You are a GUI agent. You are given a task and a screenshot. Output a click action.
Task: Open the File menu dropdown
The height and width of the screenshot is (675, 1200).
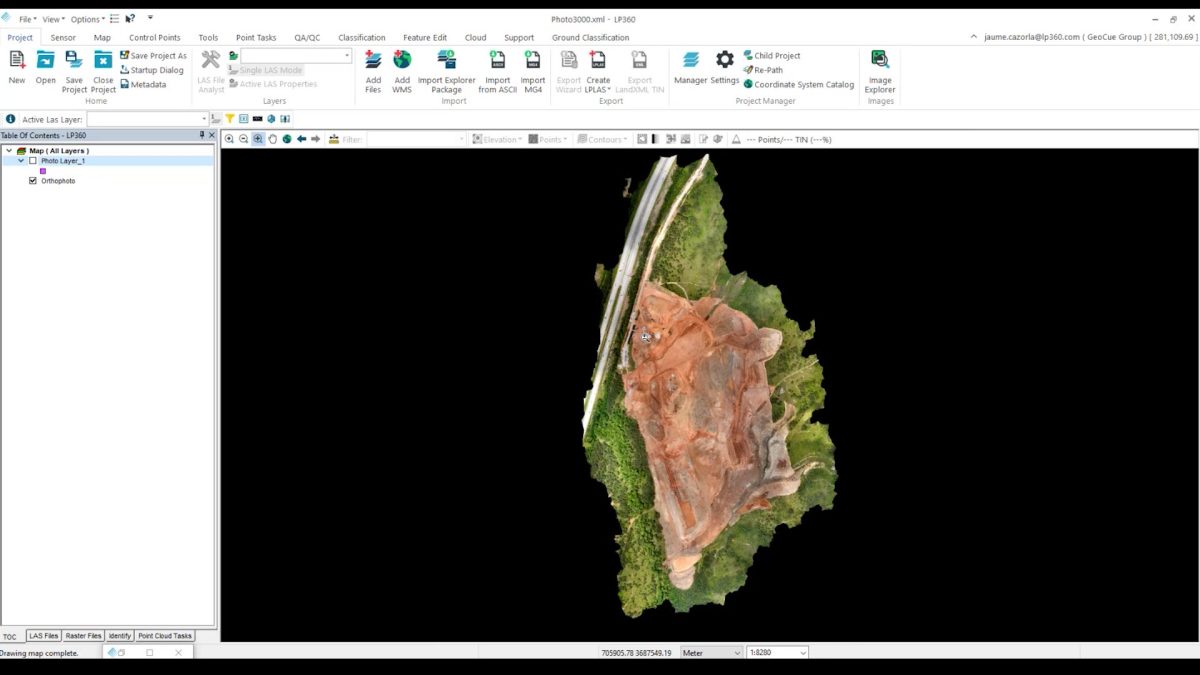[28, 19]
